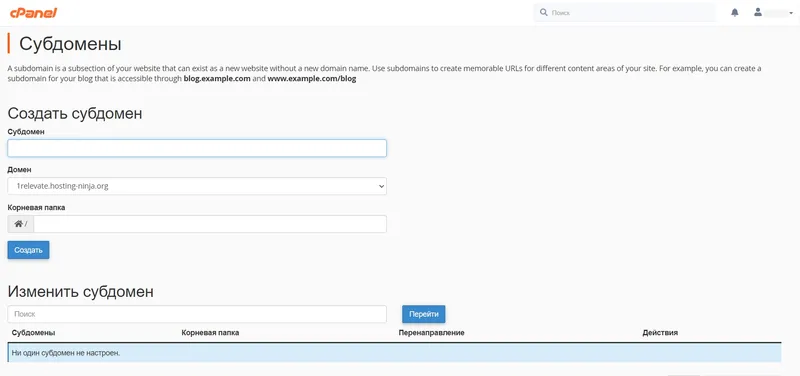Click the home folder icon

(x=18, y=224)
